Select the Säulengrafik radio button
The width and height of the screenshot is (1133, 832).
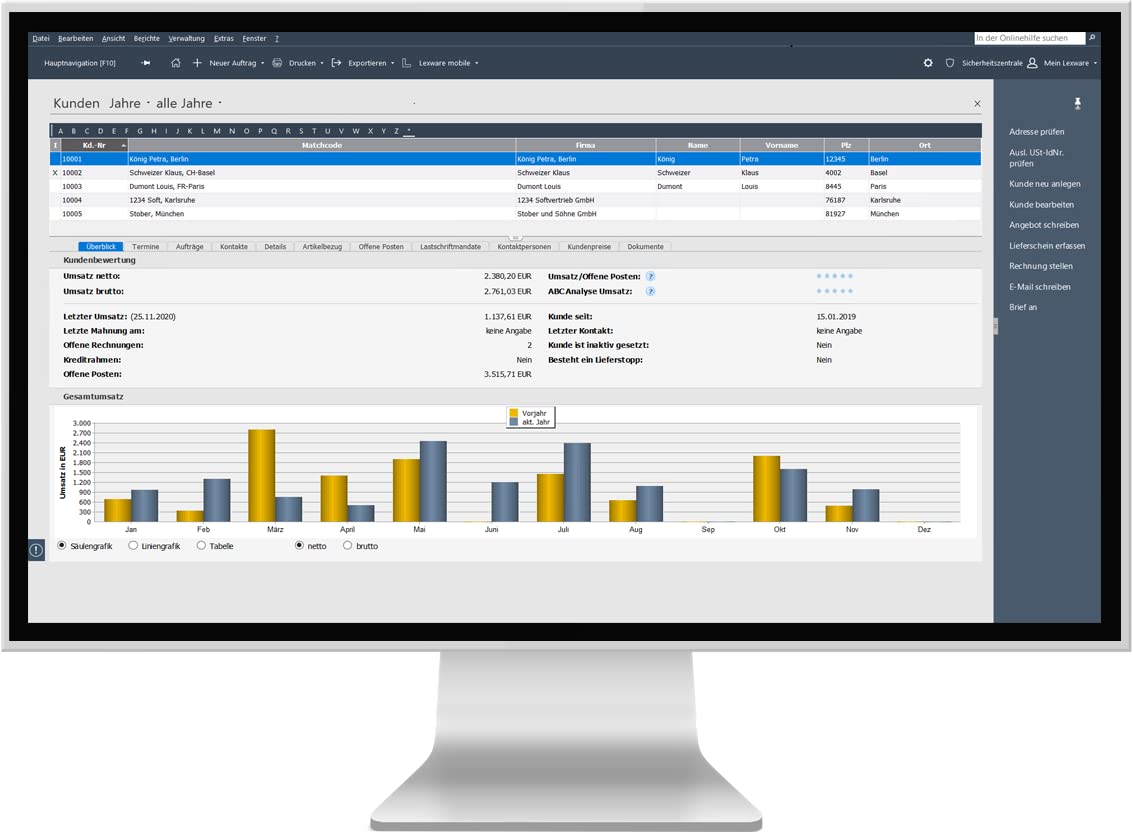point(61,546)
